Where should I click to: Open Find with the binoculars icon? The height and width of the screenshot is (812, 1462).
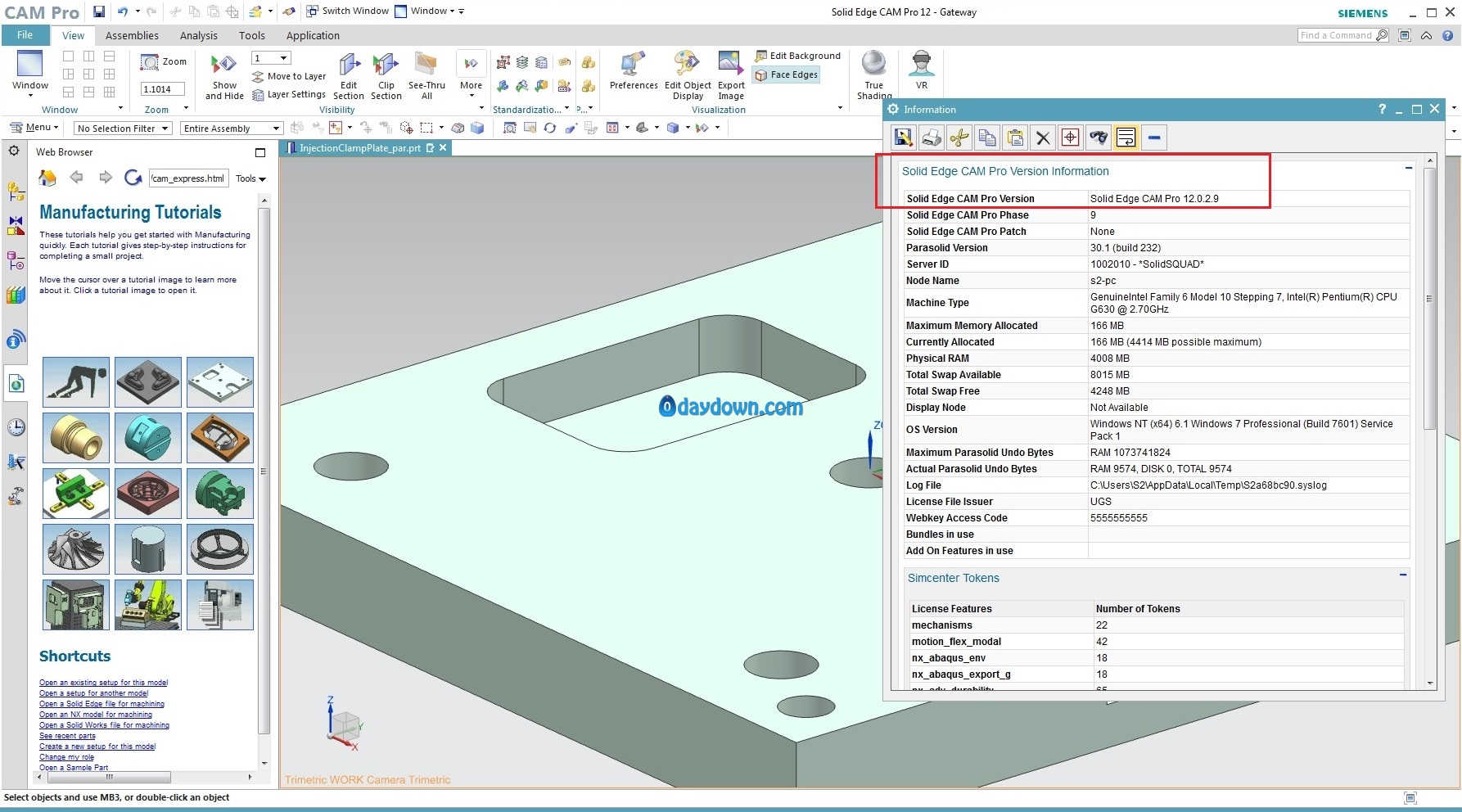[1099, 138]
